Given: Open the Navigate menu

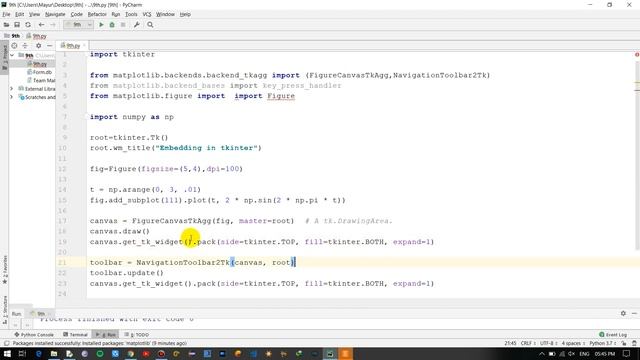Looking at the screenshot, I should [x=55, y=14].
